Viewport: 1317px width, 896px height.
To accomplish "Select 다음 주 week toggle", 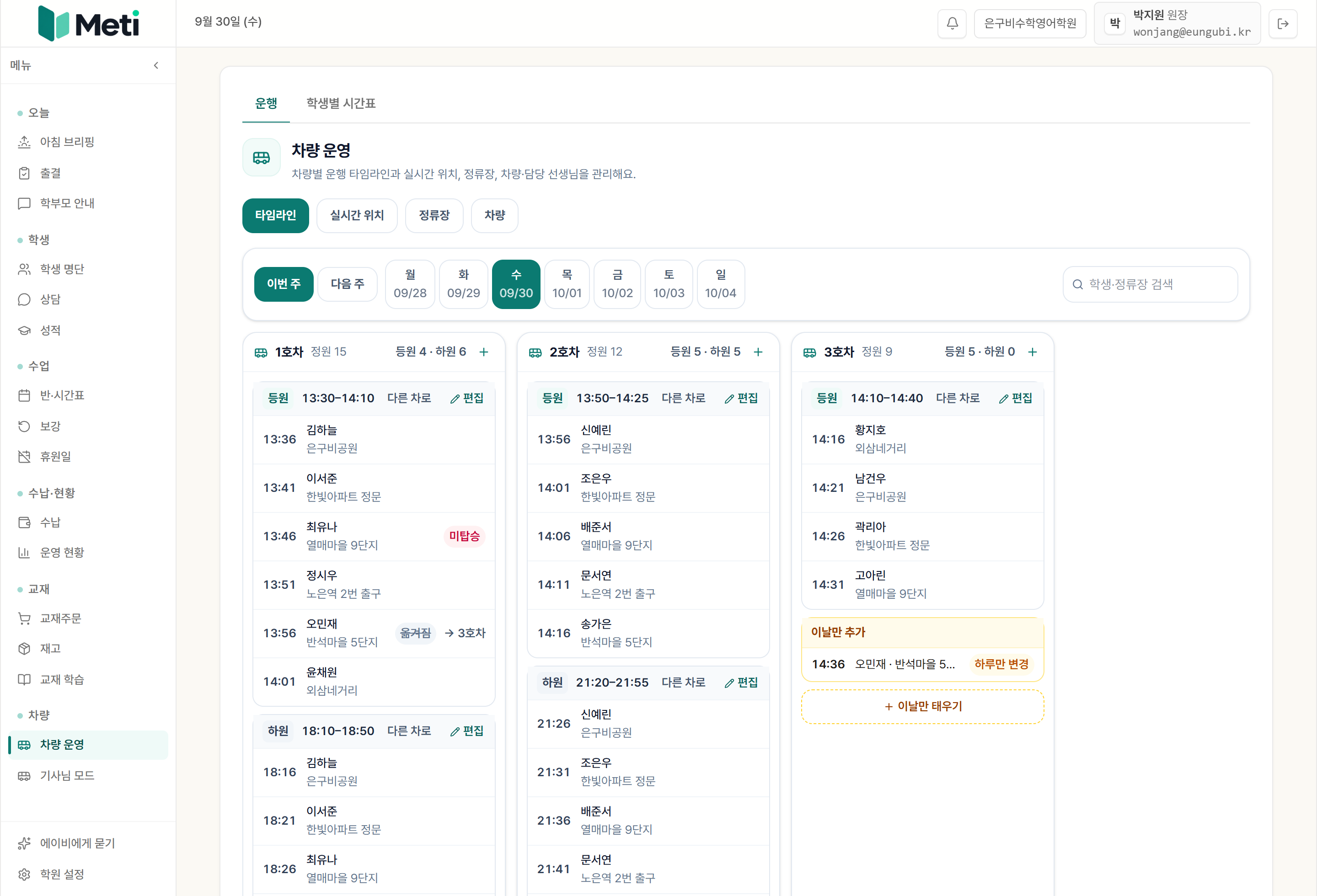I will 348,284.
